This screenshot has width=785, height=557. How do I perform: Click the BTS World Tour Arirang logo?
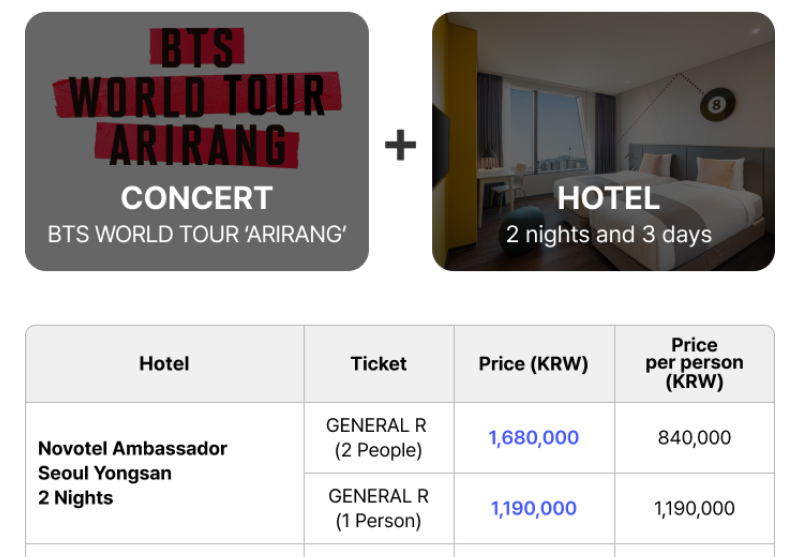point(198,95)
